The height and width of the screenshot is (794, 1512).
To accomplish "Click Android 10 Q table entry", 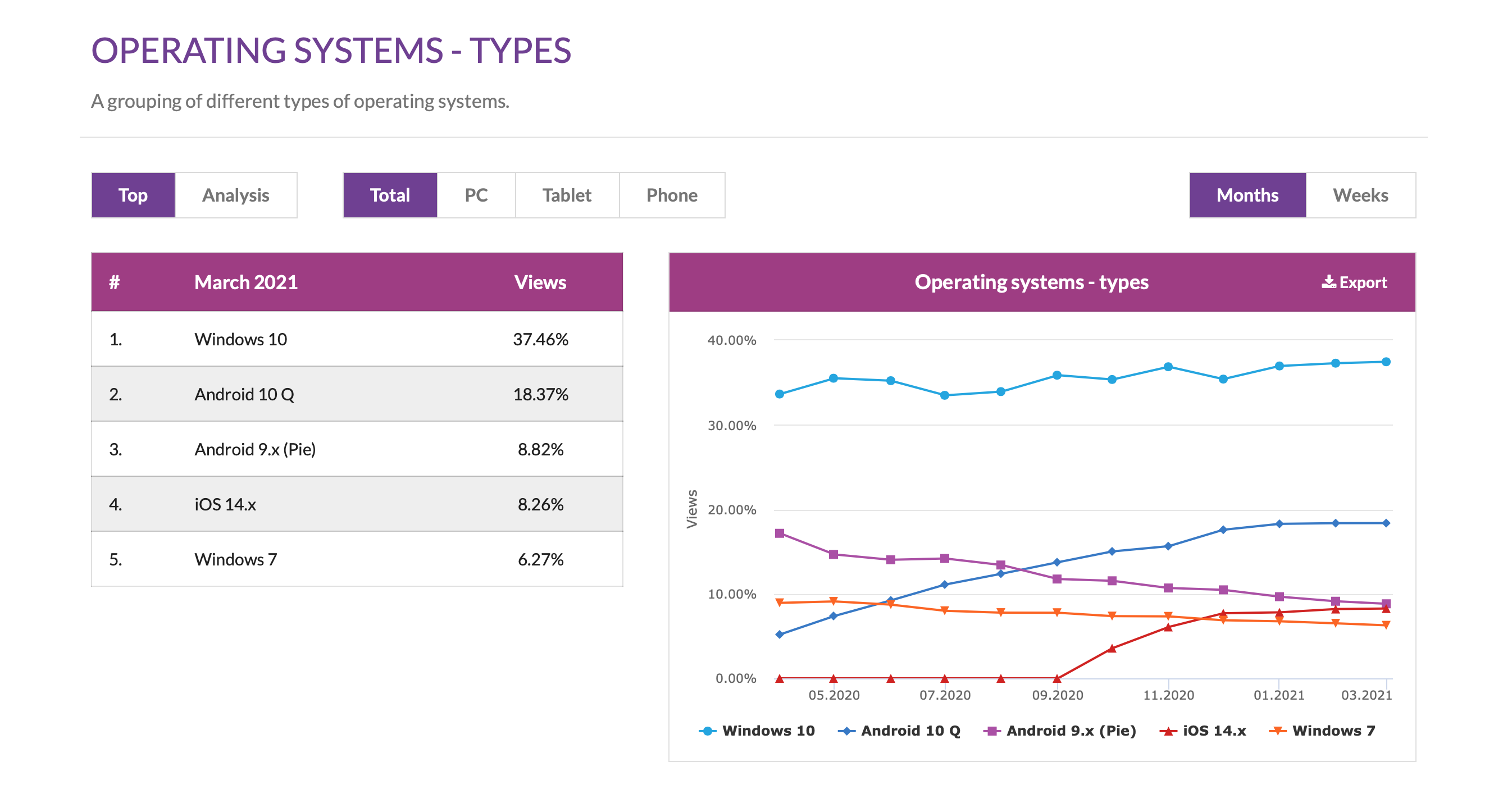I will point(244,394).
